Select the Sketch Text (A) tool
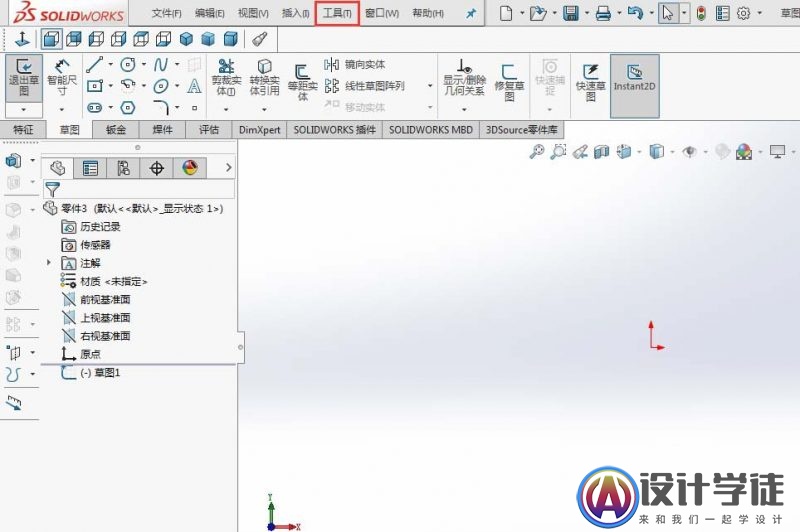The image size is (800, 532). tap(194, 86)
